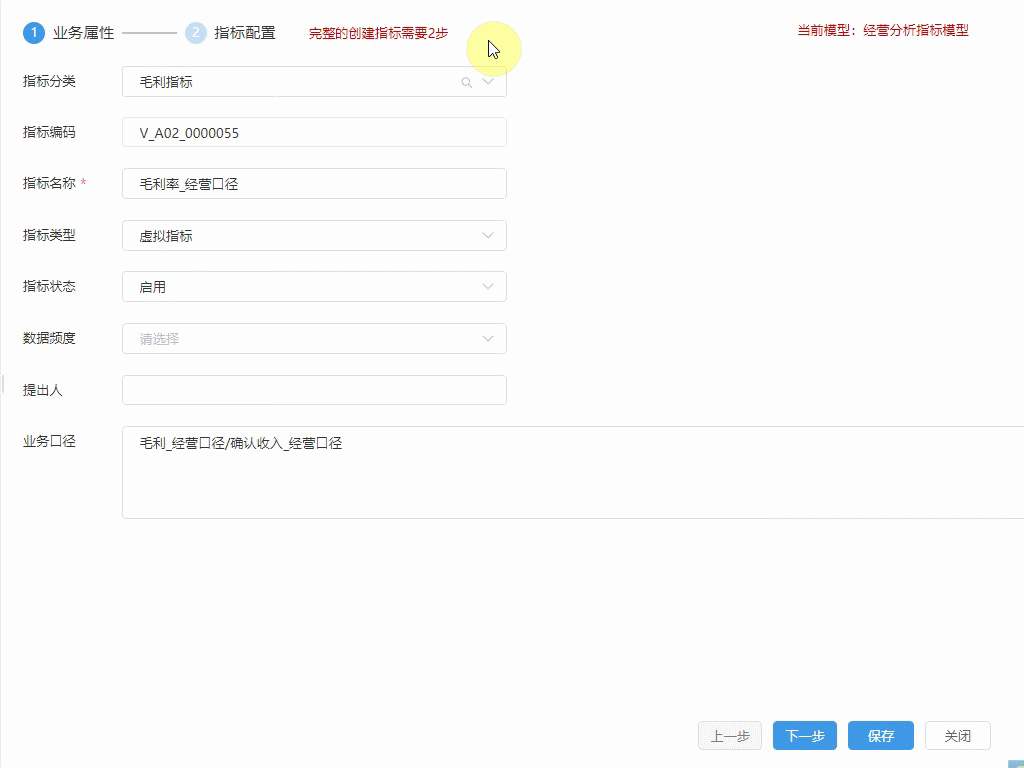This screenshot has width=1024, height=768.
Task: Click the empty 提出人 input field
Action: click(300, 390)
